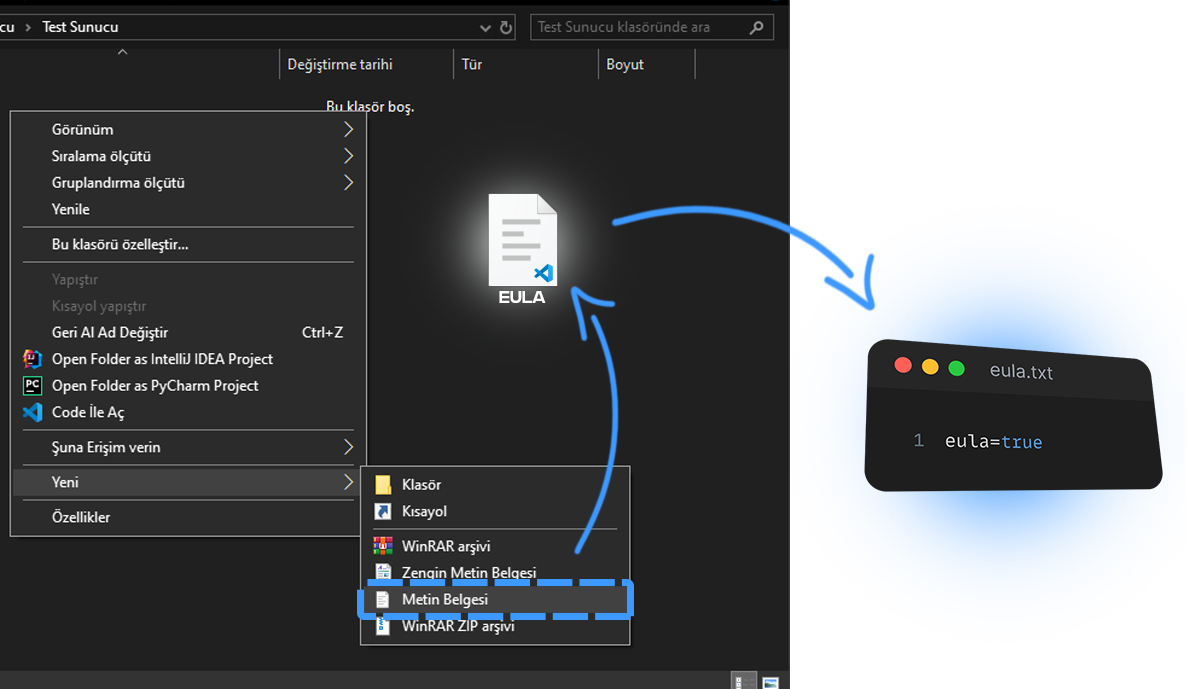Click the EULA file name label
Image resolution: width=1186 pixels, height=689 pixels.
coord(522,297)
